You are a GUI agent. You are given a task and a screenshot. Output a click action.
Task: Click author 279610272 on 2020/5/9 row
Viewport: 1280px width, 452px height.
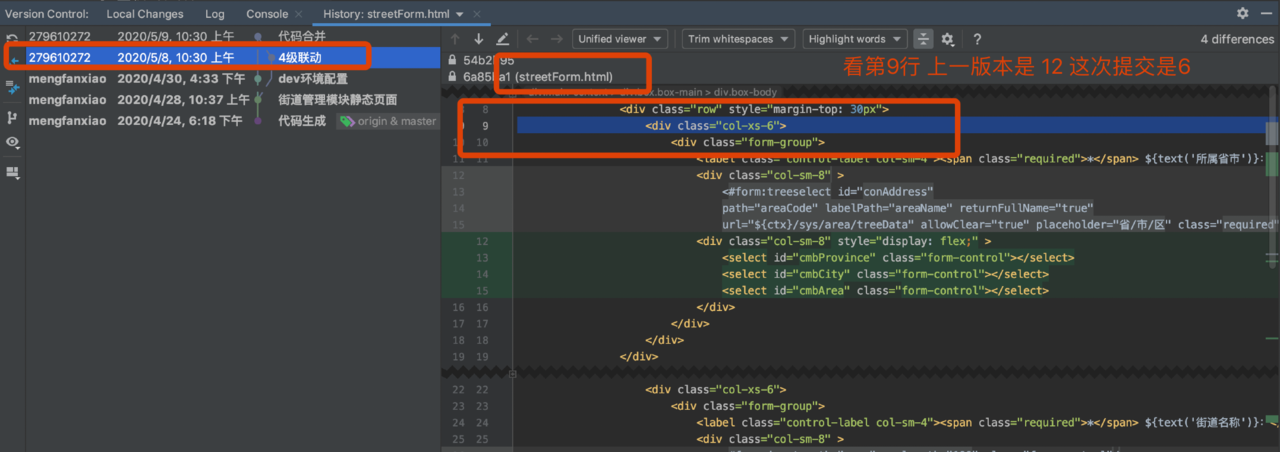tap(59, 36)
